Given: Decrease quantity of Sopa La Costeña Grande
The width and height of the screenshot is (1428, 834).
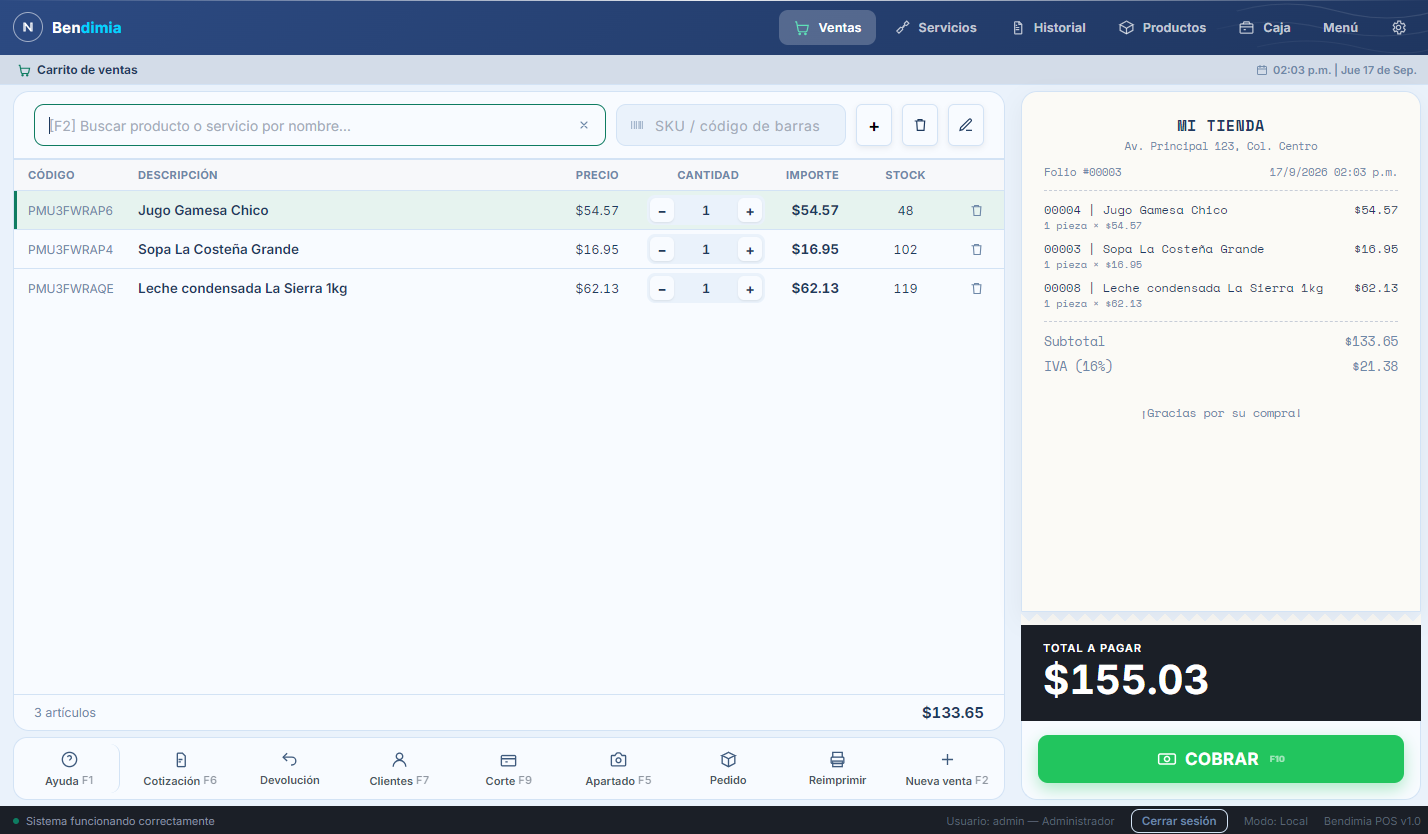Looking at the screenshot, I should click(x=662, y=249).
